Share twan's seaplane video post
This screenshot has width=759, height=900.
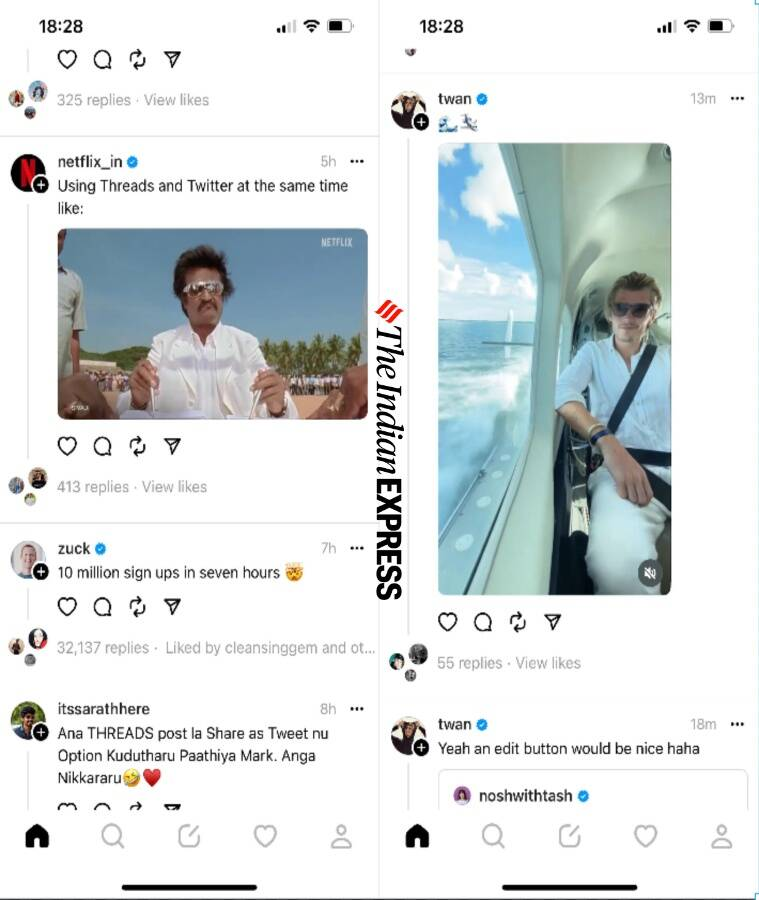[x=552, y=622]
